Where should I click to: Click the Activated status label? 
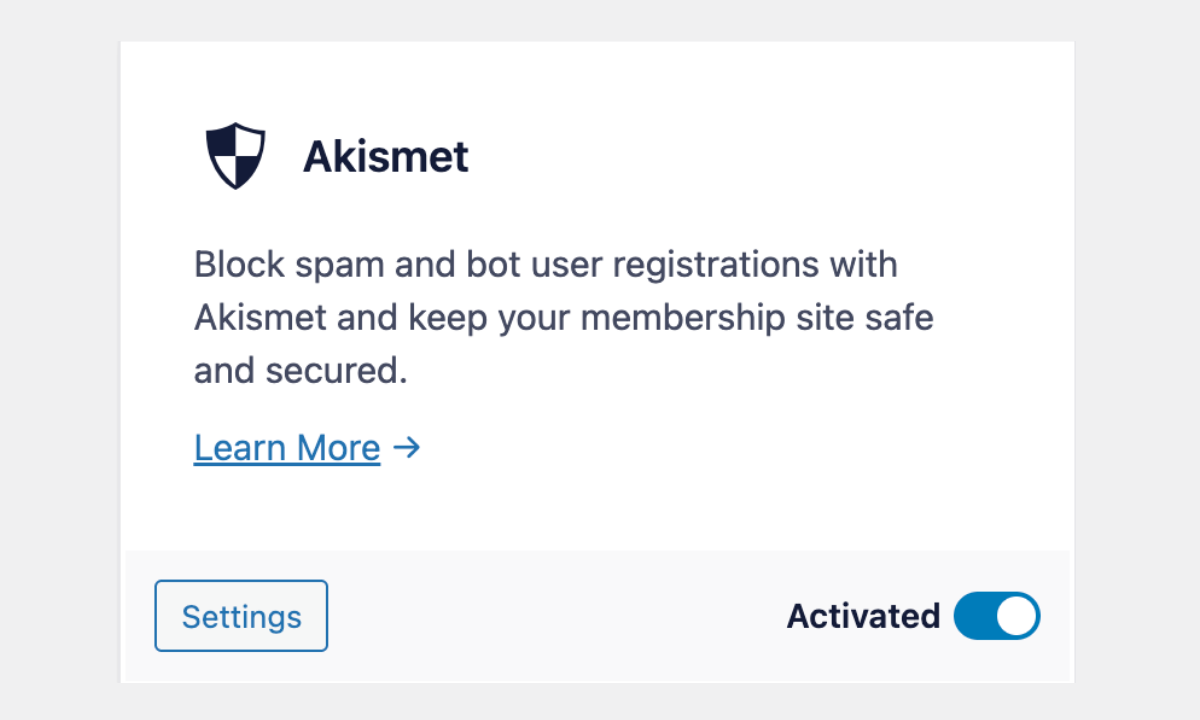(x=863, y=616)
